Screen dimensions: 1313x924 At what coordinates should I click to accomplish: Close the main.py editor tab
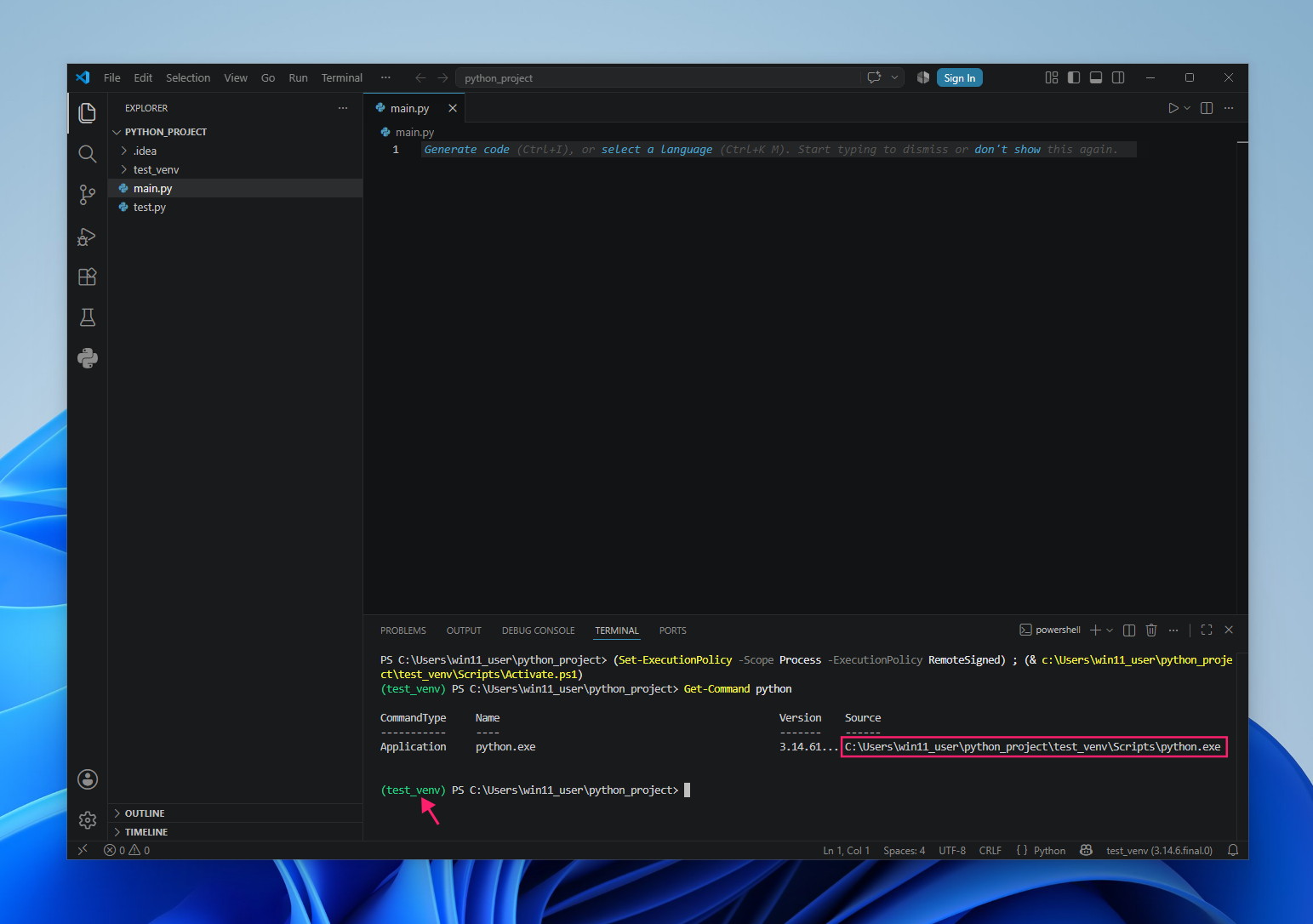click(x=453, y=108)
